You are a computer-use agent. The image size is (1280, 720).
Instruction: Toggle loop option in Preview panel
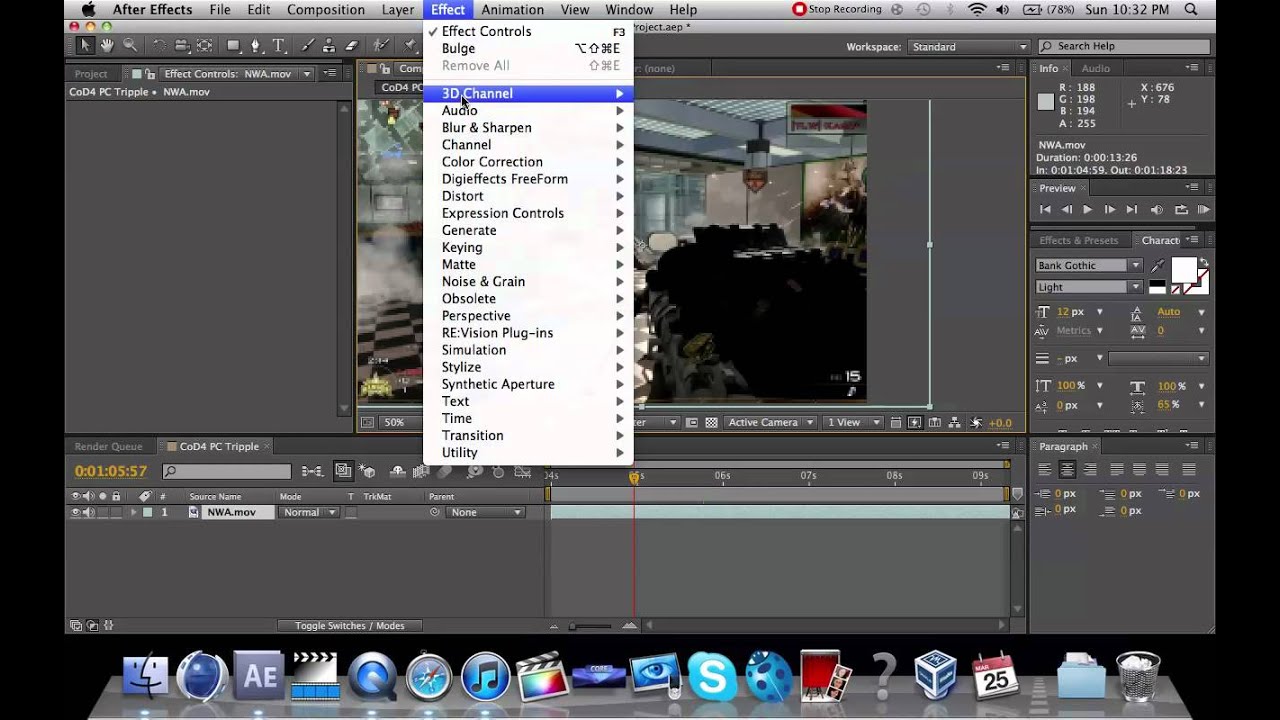point(1181,209)
